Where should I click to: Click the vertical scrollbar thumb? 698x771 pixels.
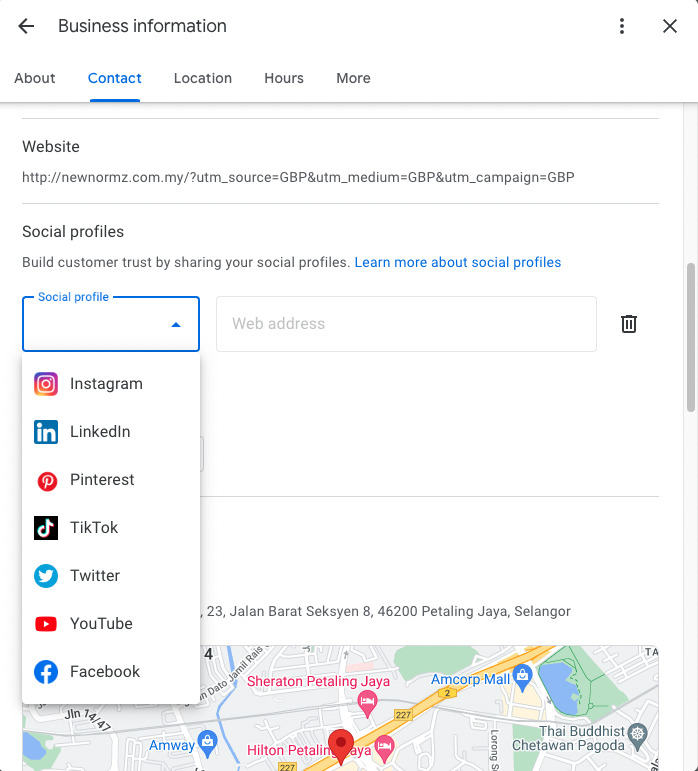point(691,337)
